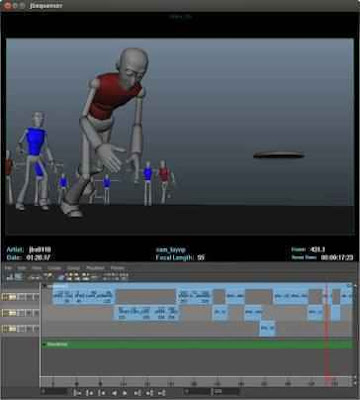This screenshot has width=360, height=400.
Task: Play the sequence backward
Action: click(x=114, y=393)
